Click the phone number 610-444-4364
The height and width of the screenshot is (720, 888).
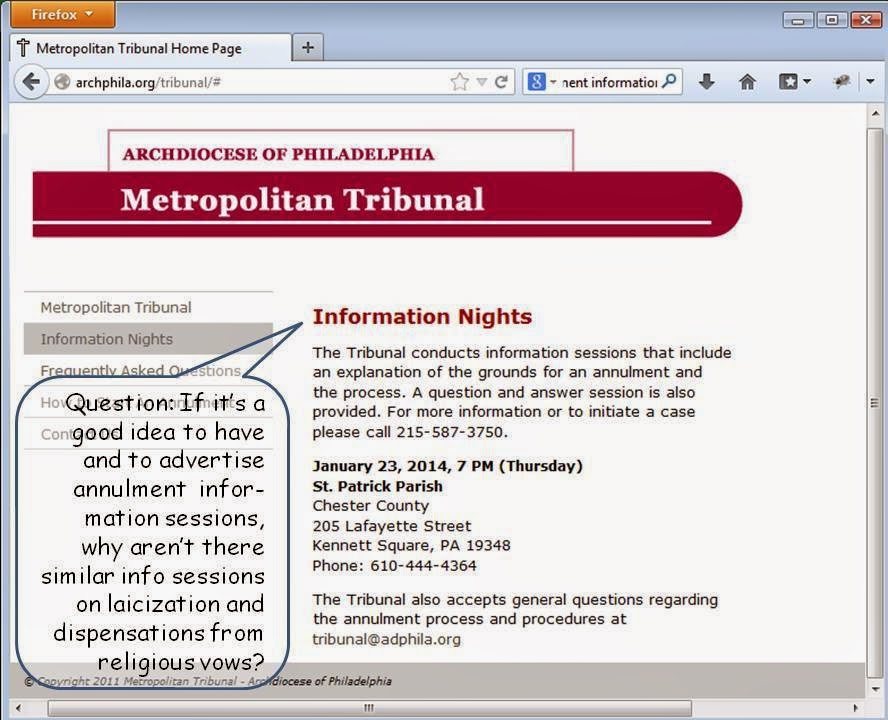point(423,565)
